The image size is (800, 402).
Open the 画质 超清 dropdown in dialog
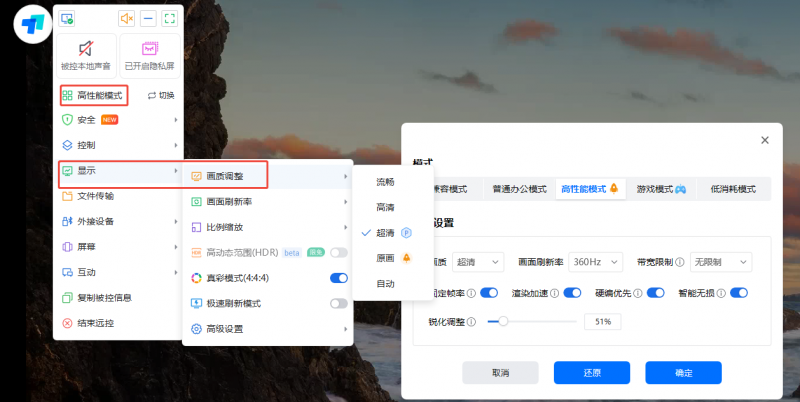pyautogui.click(x=478, y=262)
